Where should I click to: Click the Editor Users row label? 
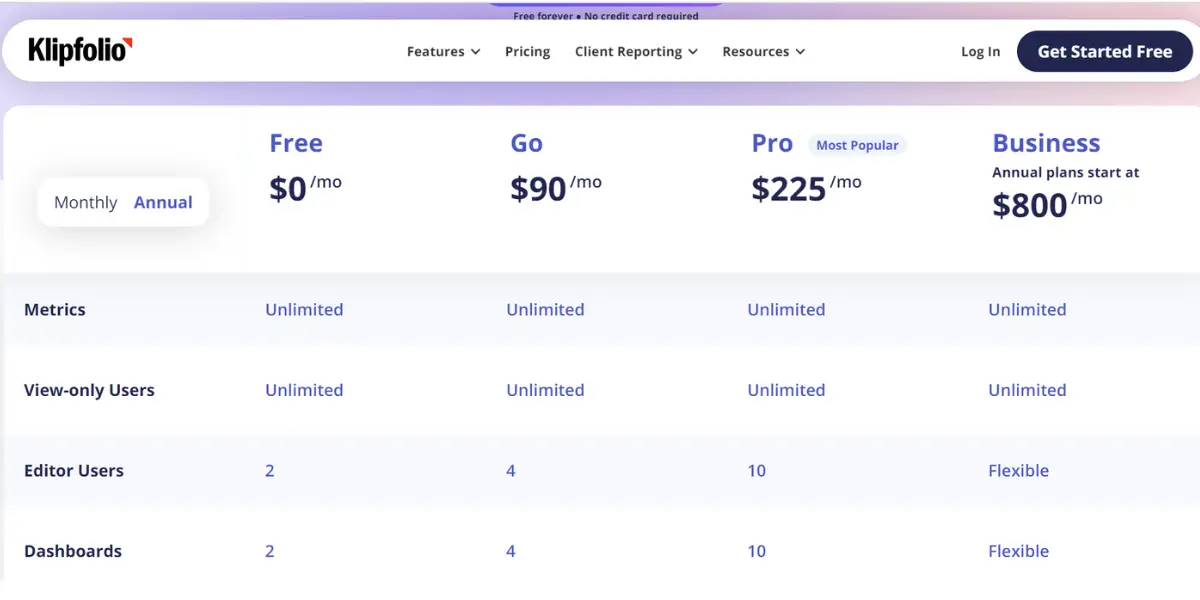tap(74, 471)
